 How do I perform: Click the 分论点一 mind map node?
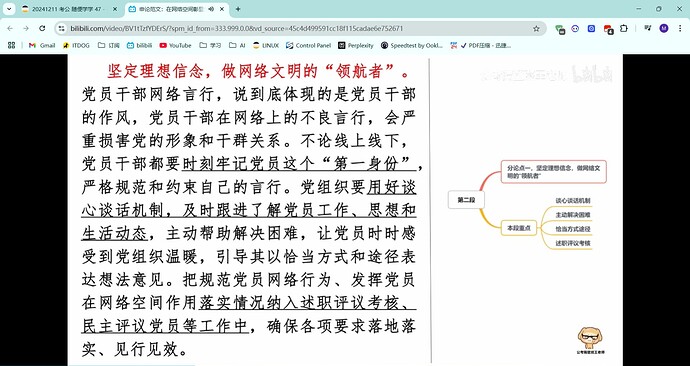[x=554, y=172]
